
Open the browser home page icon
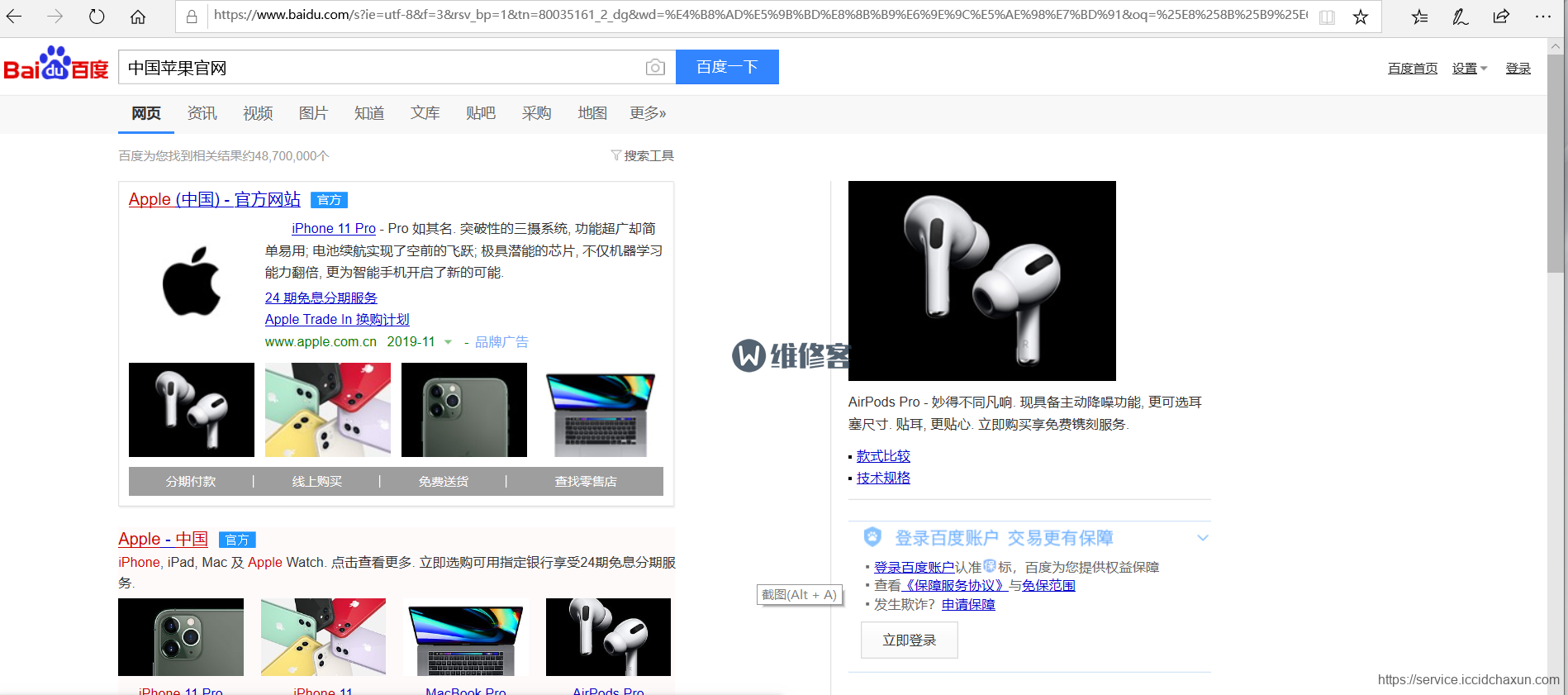pyautogui.click(x=138, y=17)
